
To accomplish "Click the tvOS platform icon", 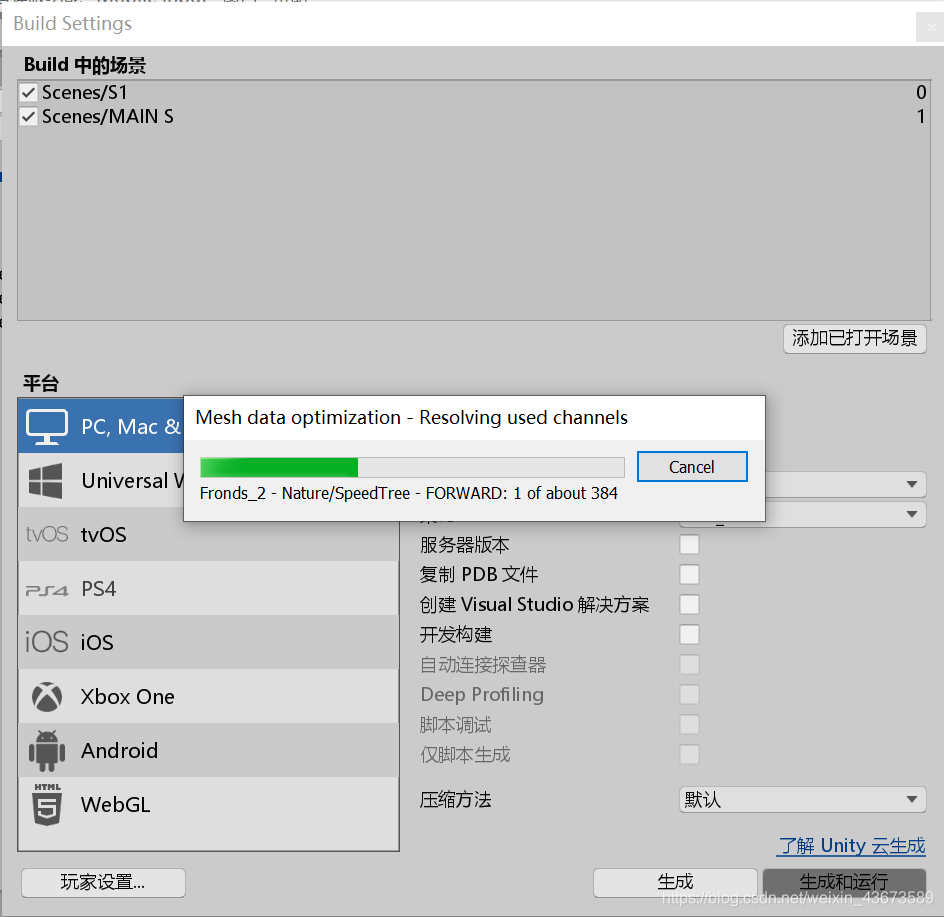I will [46, 534].
